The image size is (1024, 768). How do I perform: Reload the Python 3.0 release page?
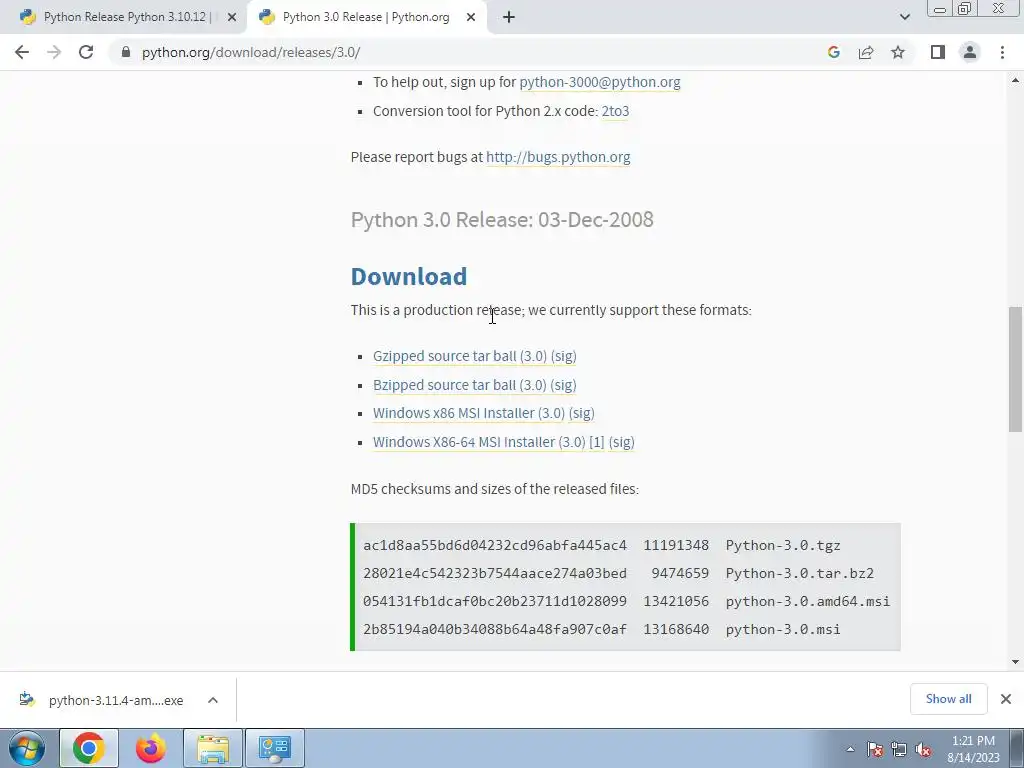pos(86,52)
